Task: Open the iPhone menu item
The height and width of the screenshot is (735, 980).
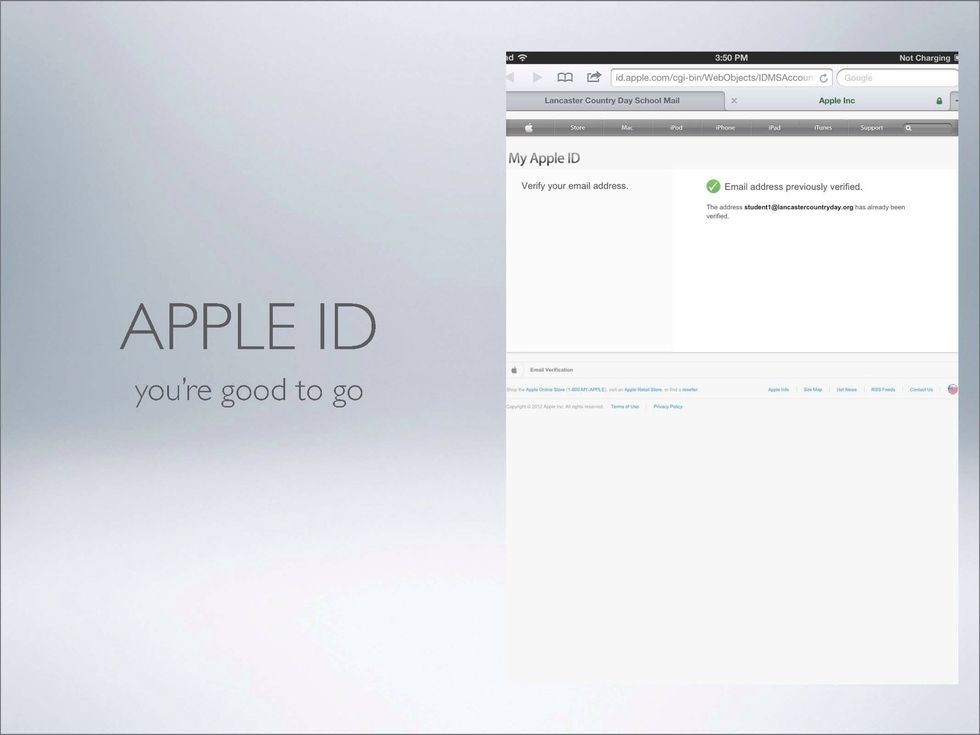Action: click(725, 128)
